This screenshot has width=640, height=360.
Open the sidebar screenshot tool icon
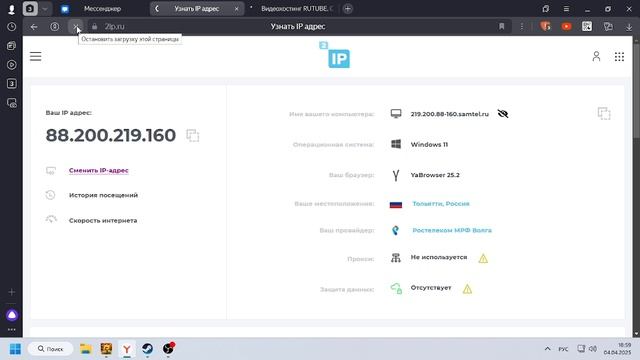point(11,103)
